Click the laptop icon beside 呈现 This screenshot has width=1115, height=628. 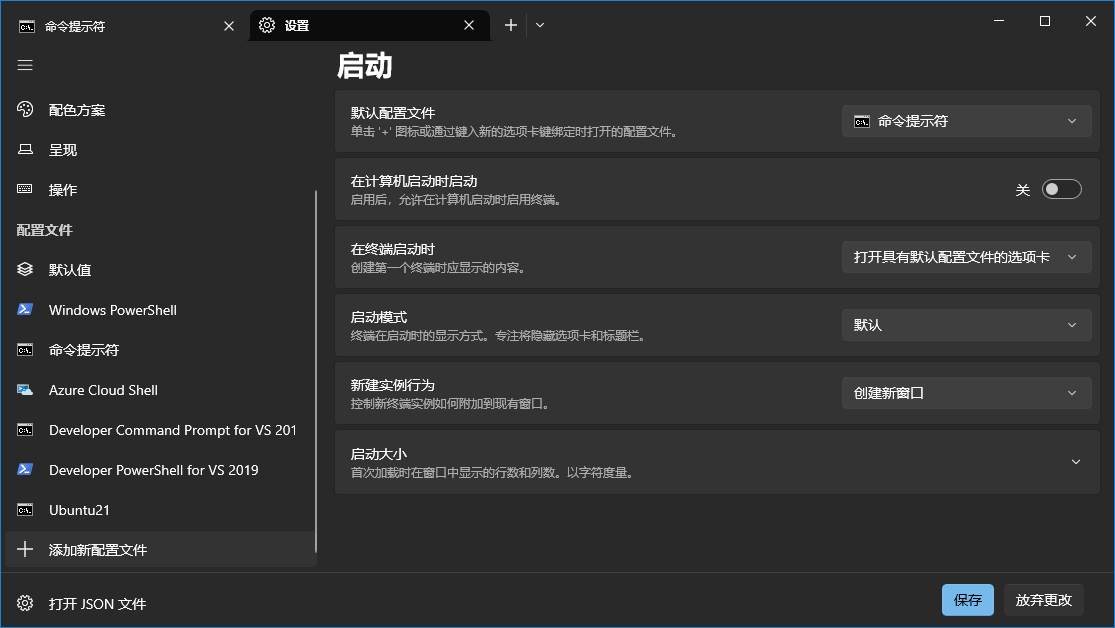pos(25,149)
